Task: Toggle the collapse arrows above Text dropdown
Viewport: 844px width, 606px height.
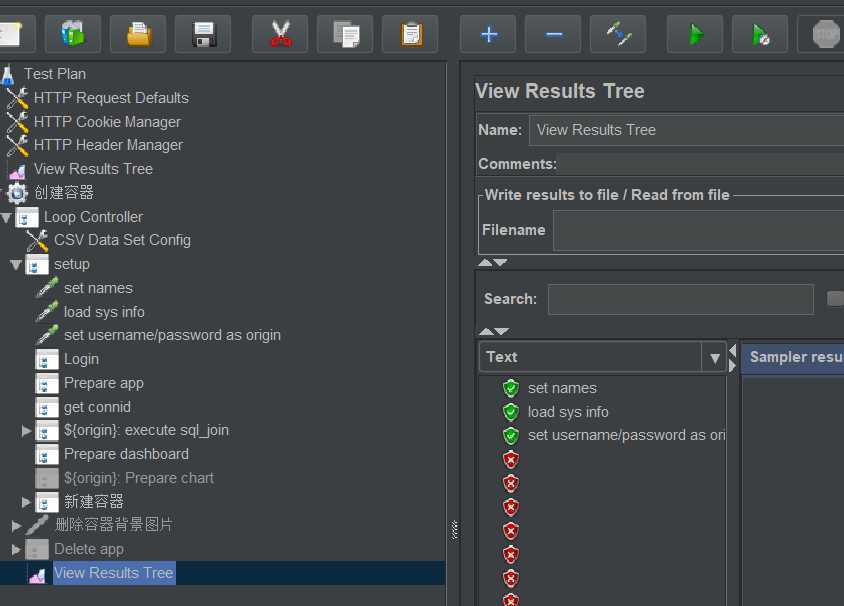Action: tap(494, 332)
